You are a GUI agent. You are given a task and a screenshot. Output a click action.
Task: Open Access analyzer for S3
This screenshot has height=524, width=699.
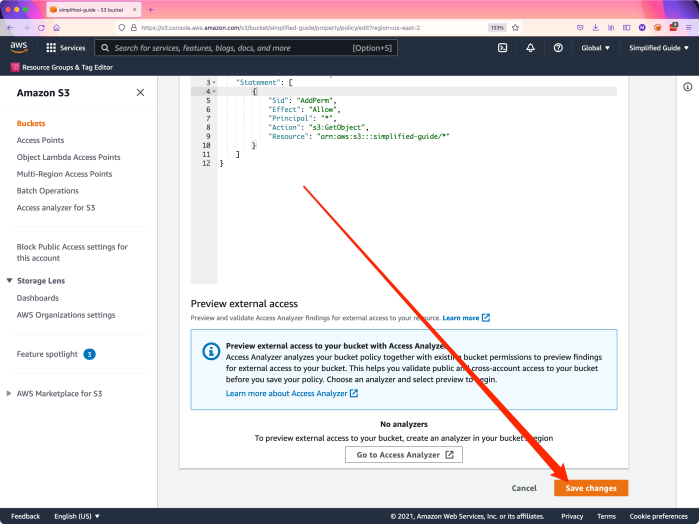(x=56, y=208)
